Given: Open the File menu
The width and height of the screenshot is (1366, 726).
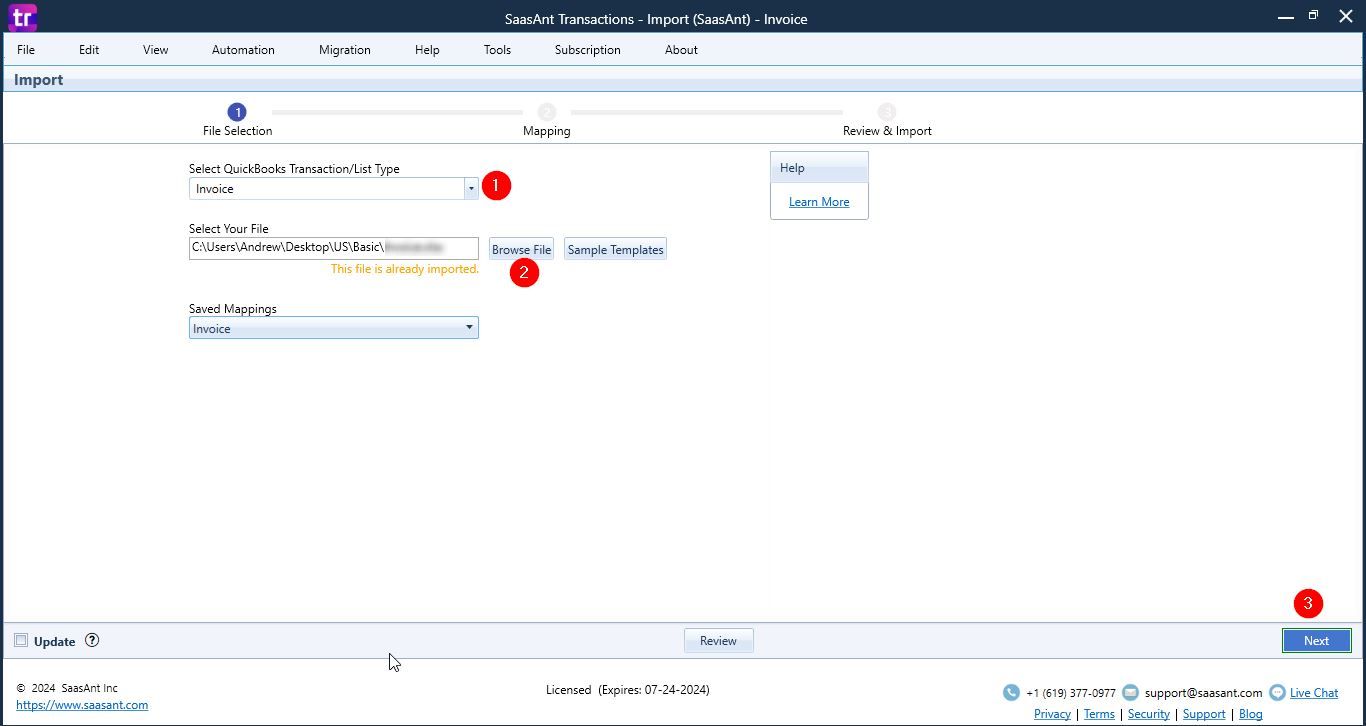Looking at the screenshot, I should (26, 49).
